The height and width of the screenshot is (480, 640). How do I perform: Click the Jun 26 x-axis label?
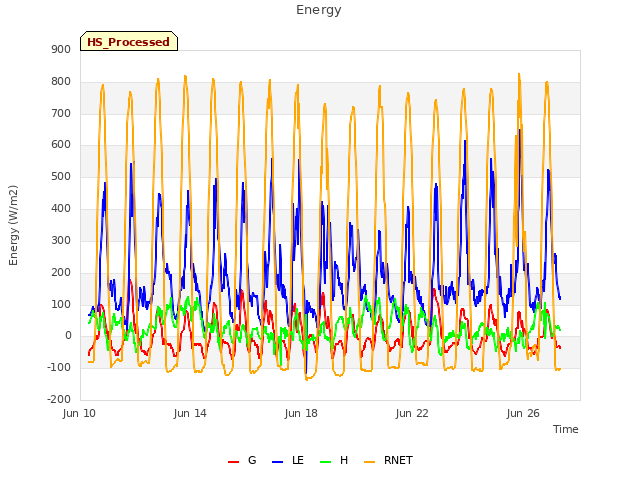pos(523,413)
